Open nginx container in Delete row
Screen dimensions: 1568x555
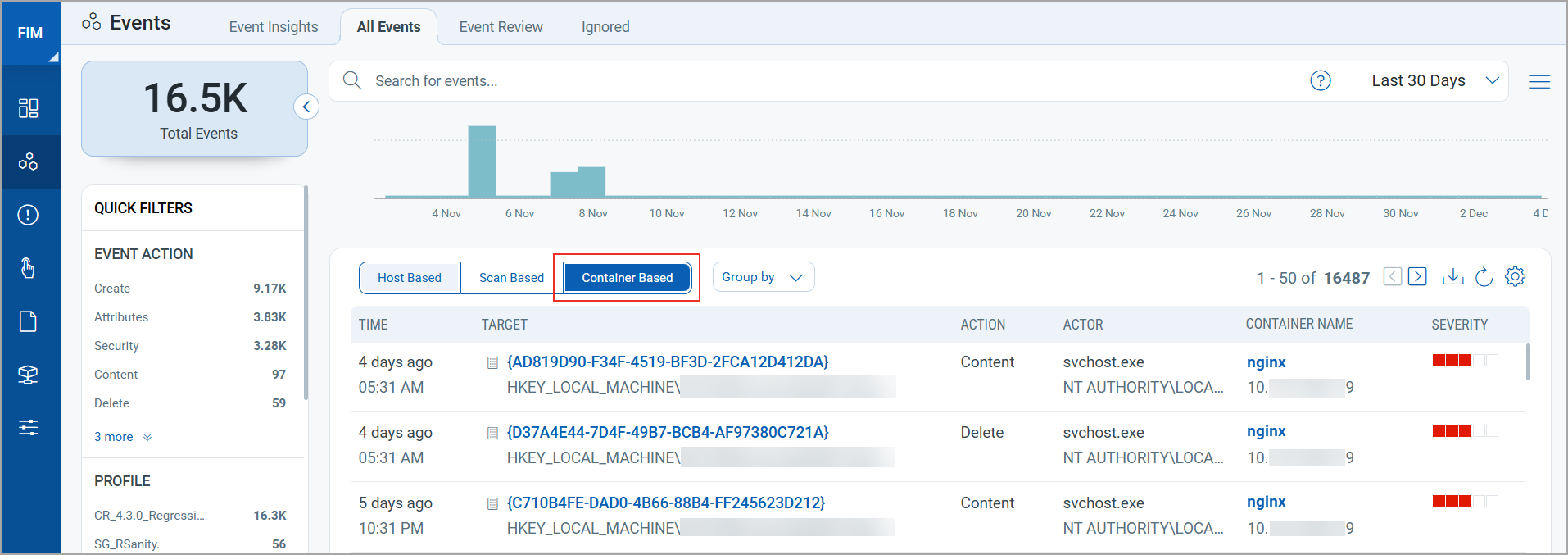[1267, 431]
